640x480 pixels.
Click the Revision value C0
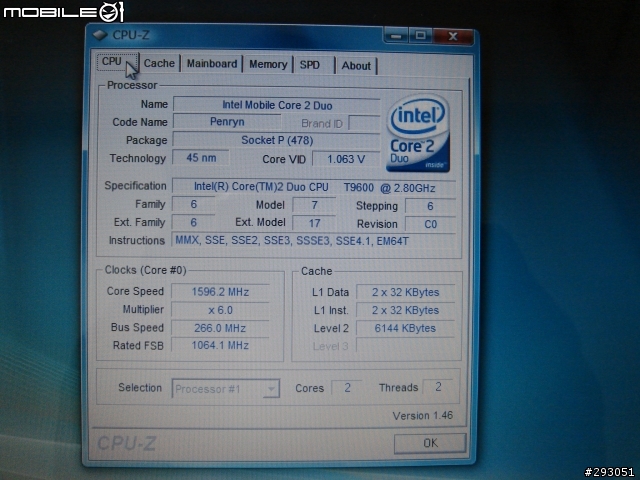pyautogui.click(x=430, y=224)
